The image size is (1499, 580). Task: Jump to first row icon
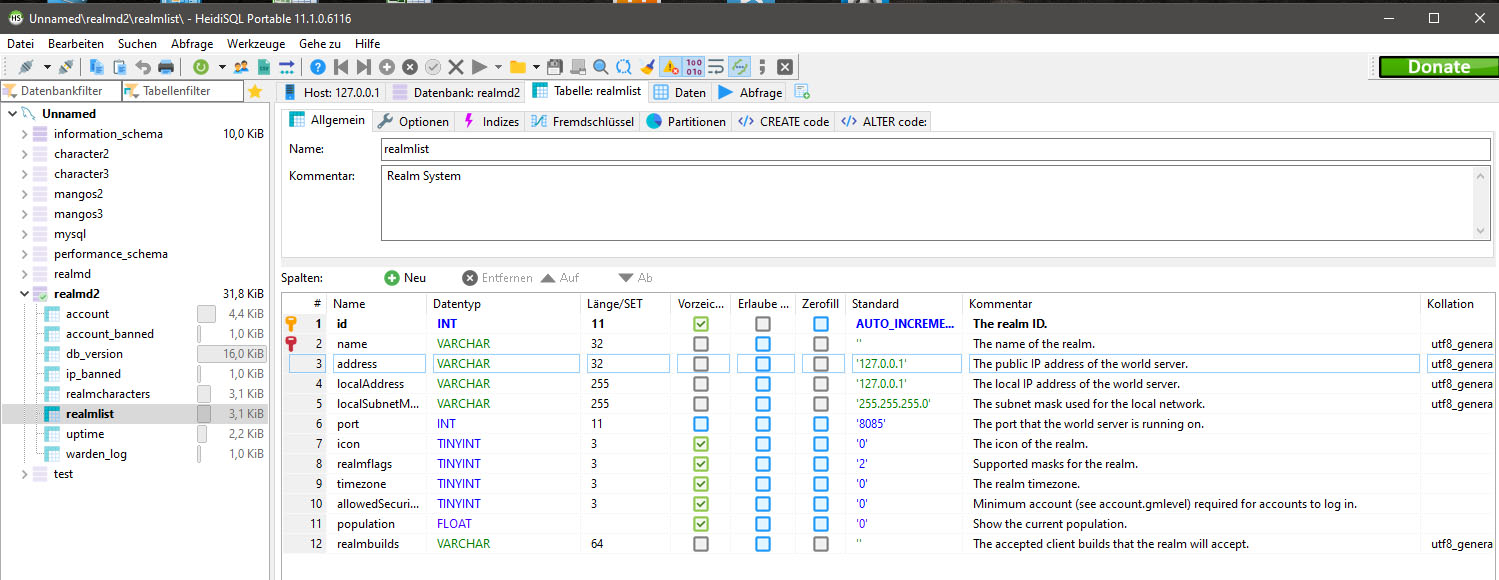pos(341,67)
